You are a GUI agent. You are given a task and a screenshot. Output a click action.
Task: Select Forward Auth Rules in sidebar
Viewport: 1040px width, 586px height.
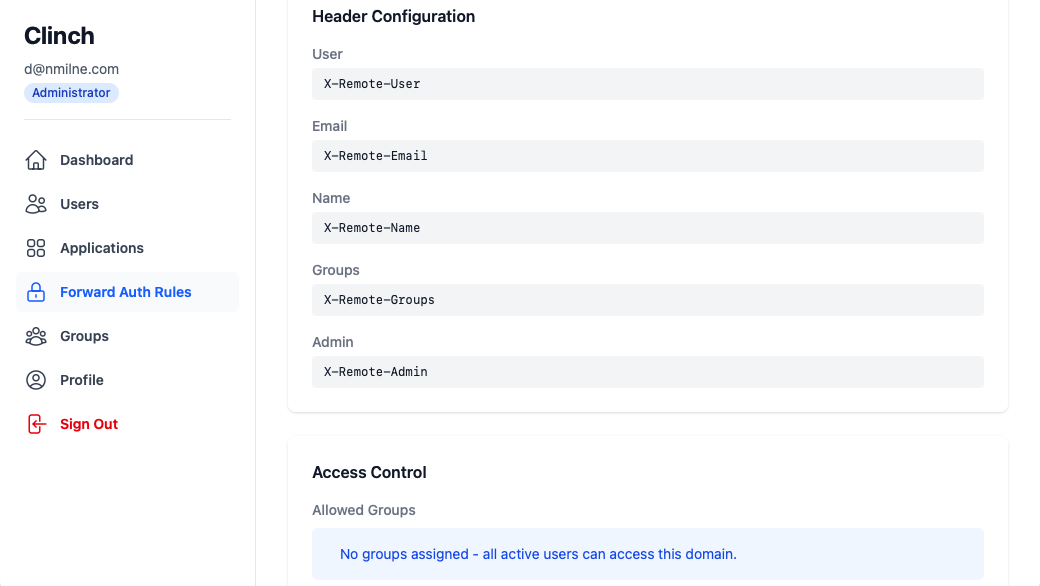126,292
